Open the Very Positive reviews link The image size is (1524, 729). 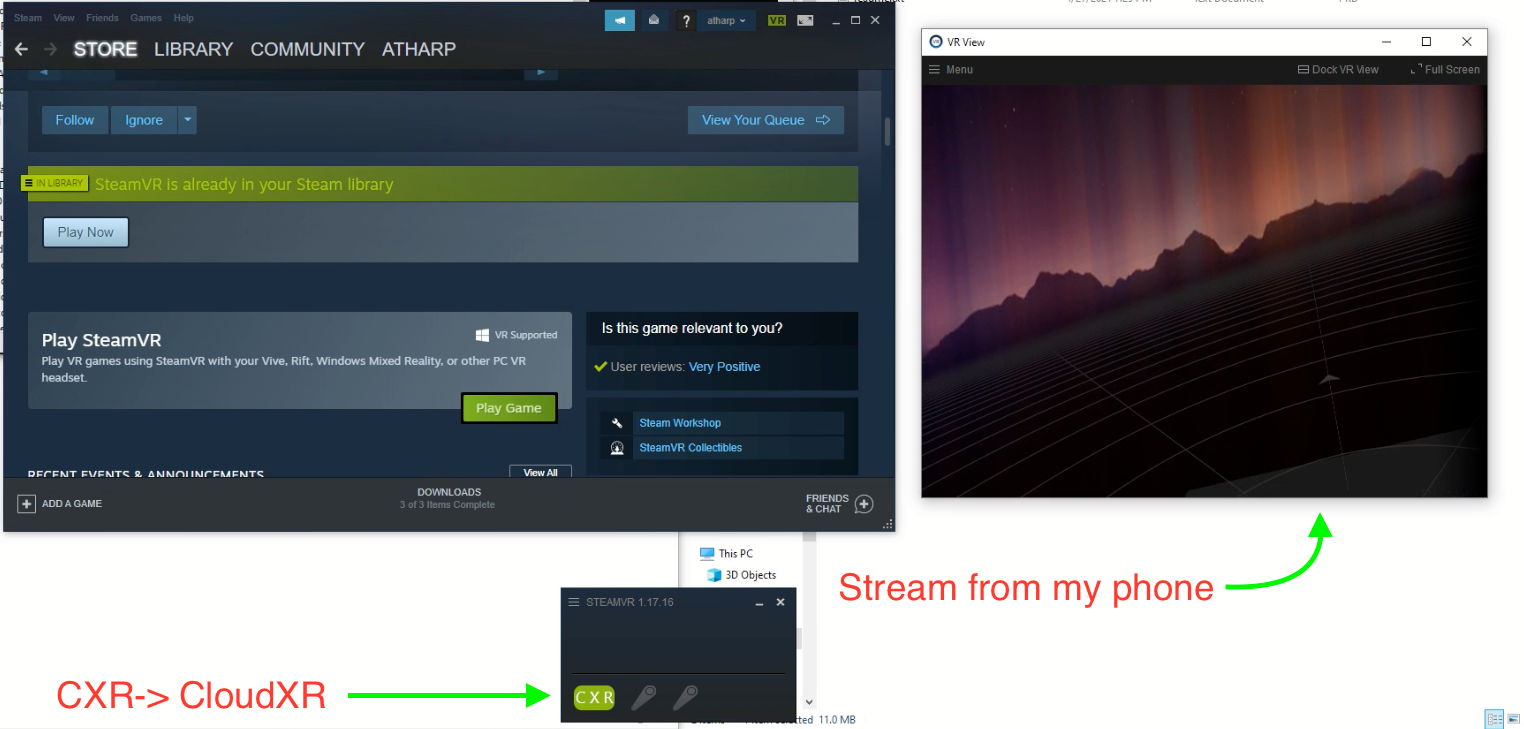724,367
